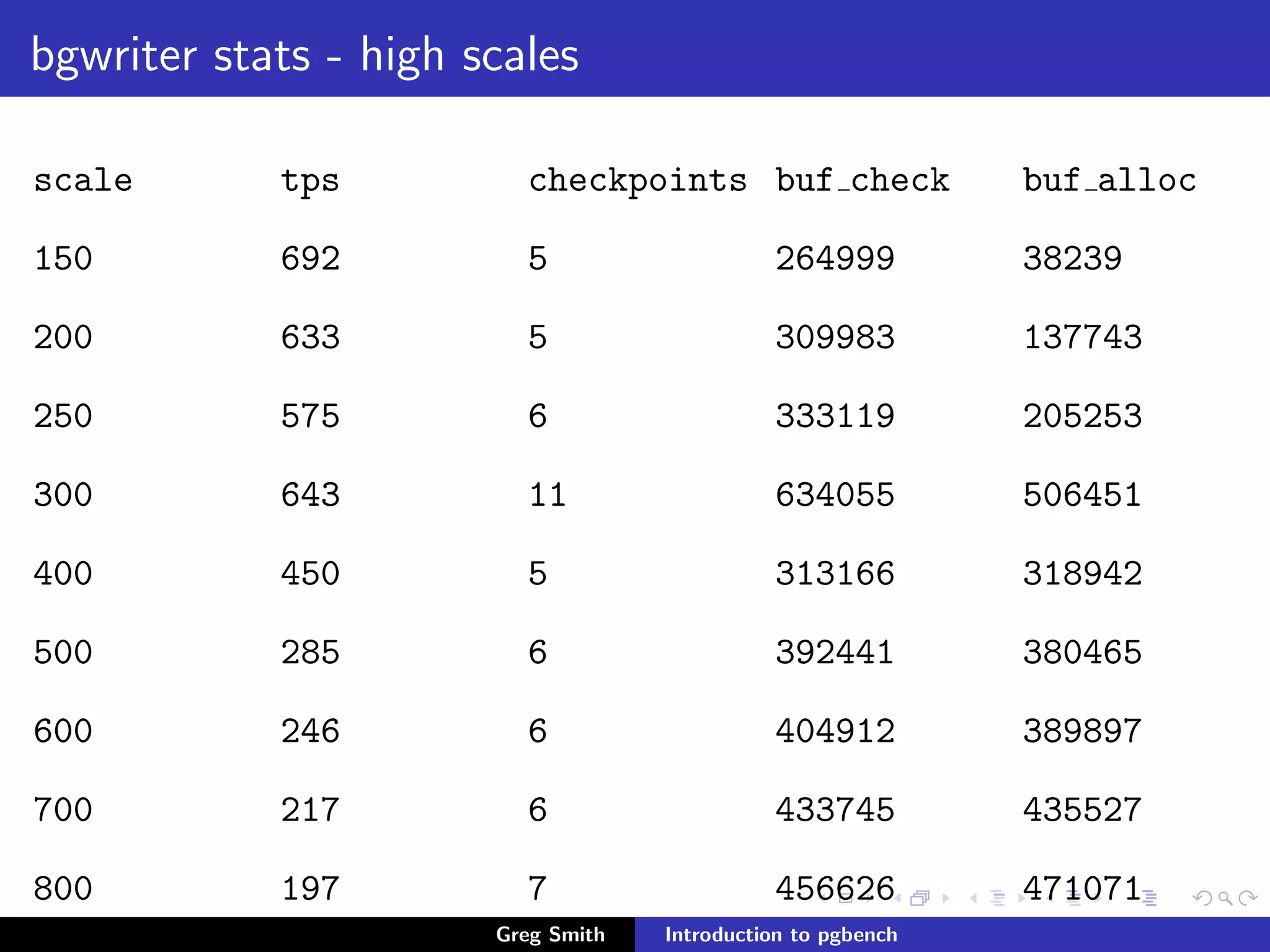Click checkpoints value 11

(548, 495)
